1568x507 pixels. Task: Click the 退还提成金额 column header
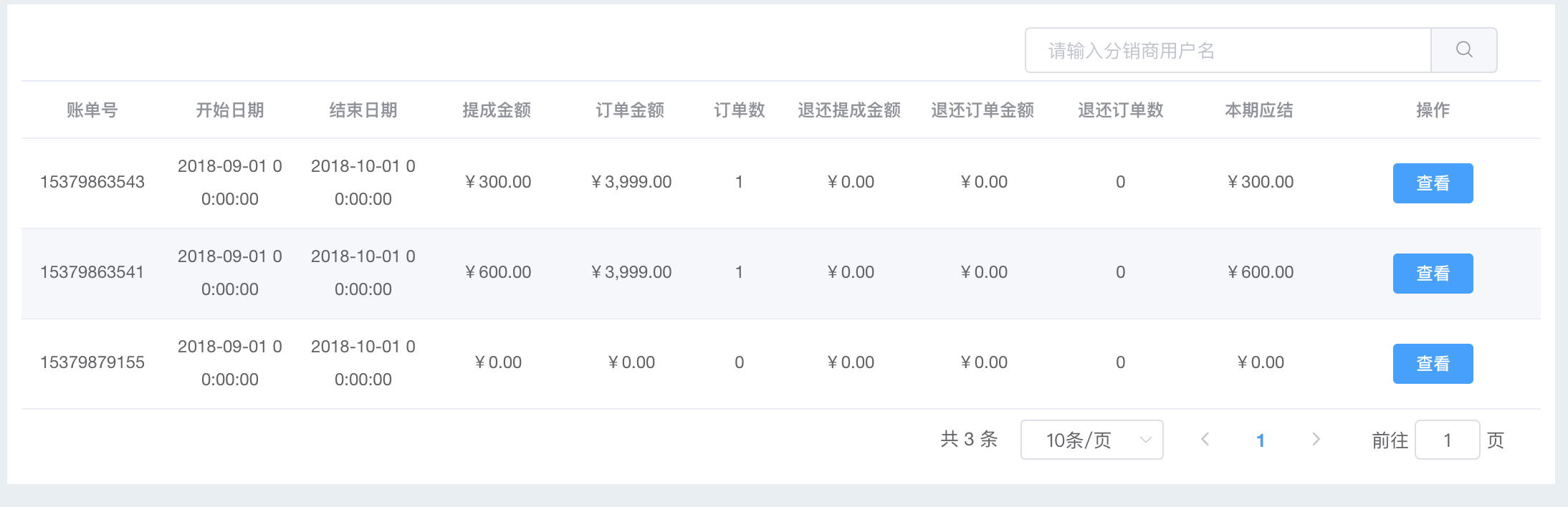click(x=849, y=110)
